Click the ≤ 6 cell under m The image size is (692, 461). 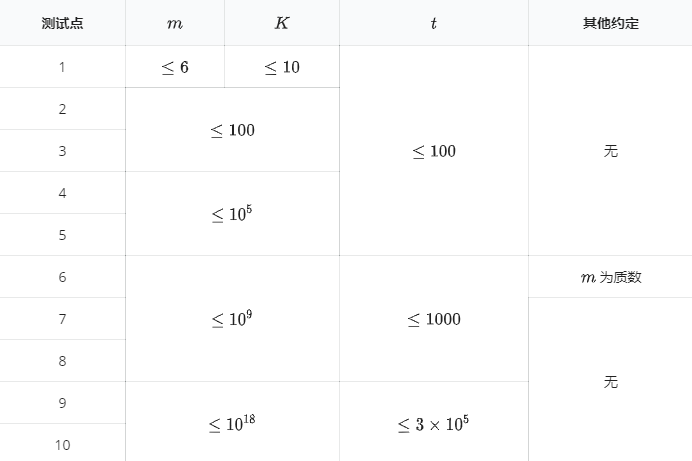coord(175,67)
